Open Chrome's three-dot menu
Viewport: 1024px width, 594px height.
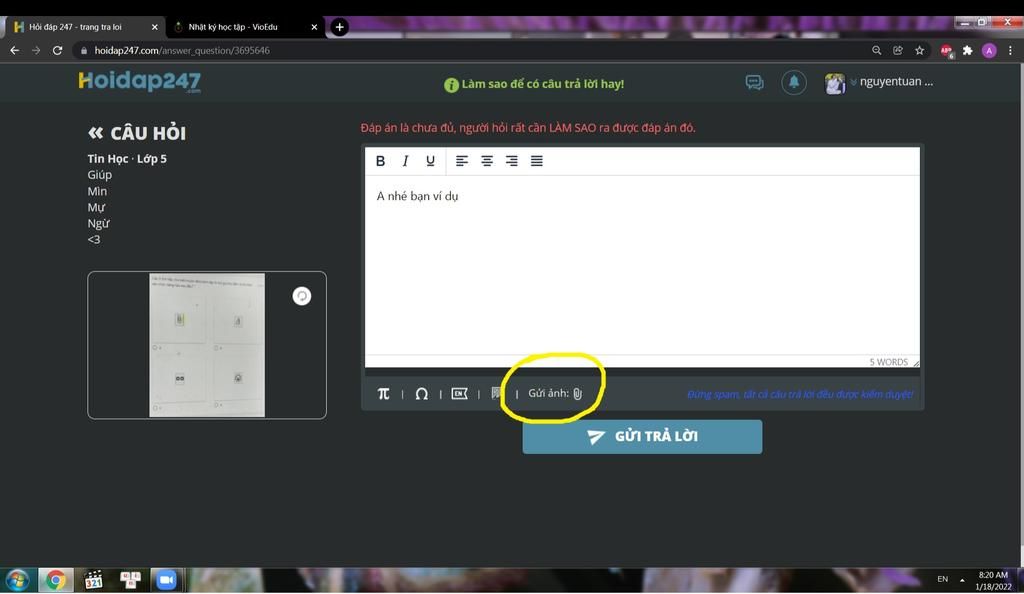click(1010, 50)
